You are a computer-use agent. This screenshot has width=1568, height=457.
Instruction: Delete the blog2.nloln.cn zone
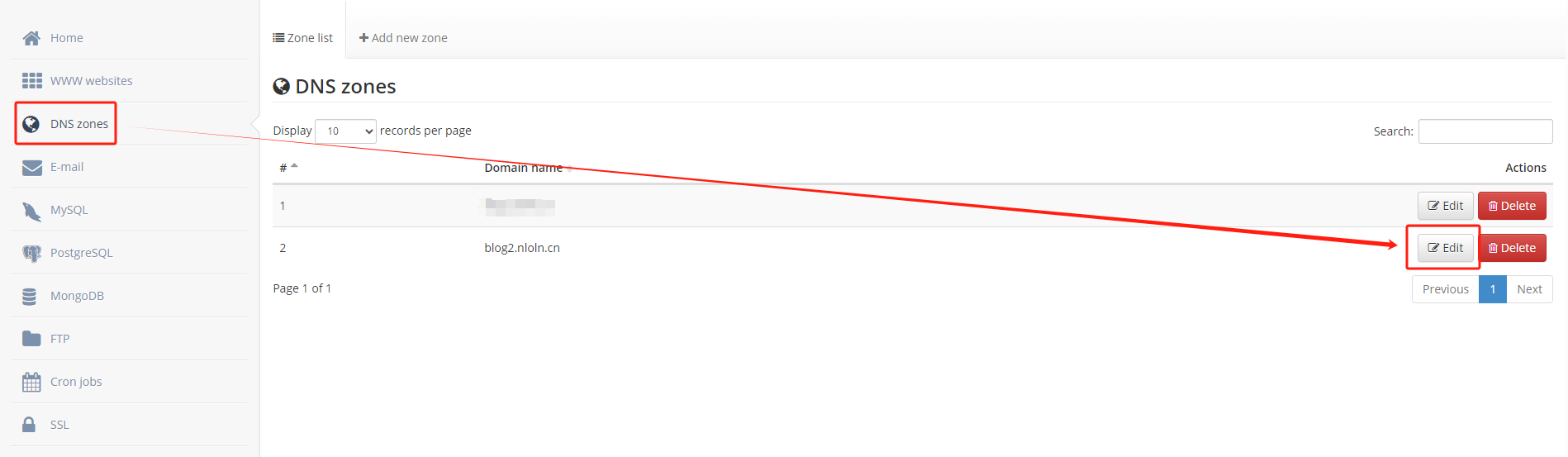coord(1512,248)
